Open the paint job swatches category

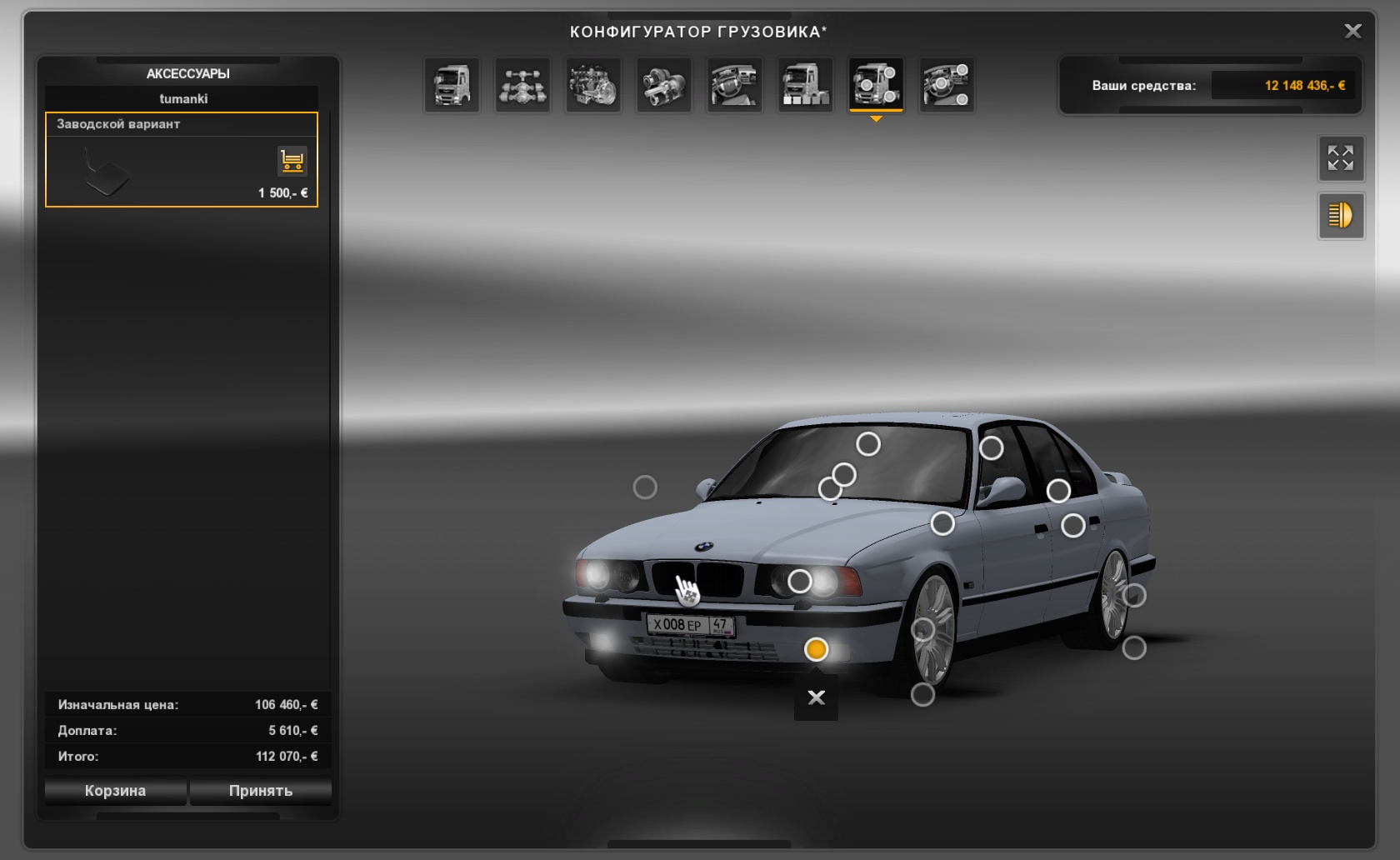click(806, 85)
